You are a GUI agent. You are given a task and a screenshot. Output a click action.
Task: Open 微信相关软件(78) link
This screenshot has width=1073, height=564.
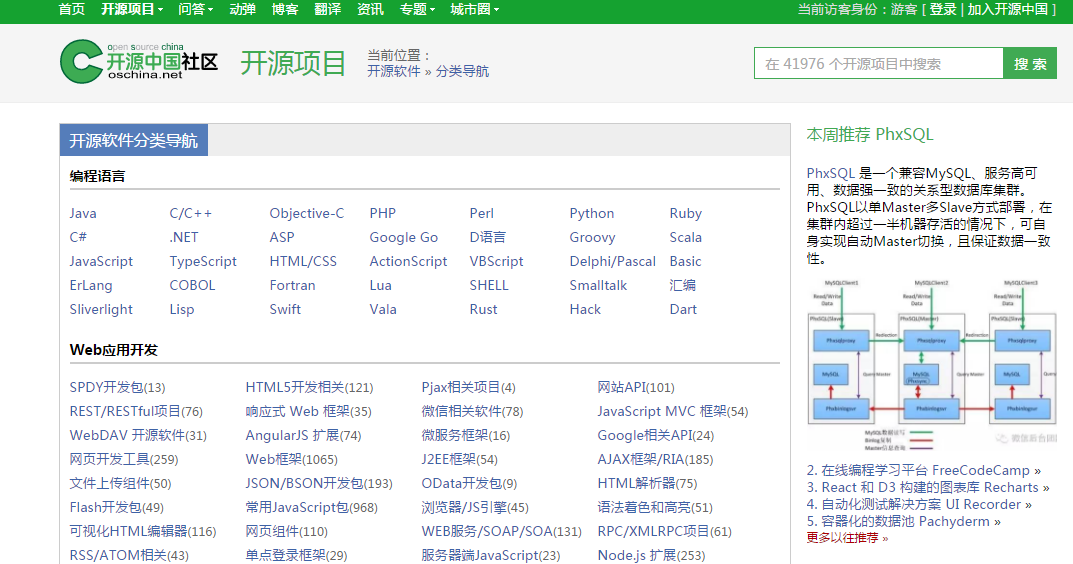(x=472, y=411)
